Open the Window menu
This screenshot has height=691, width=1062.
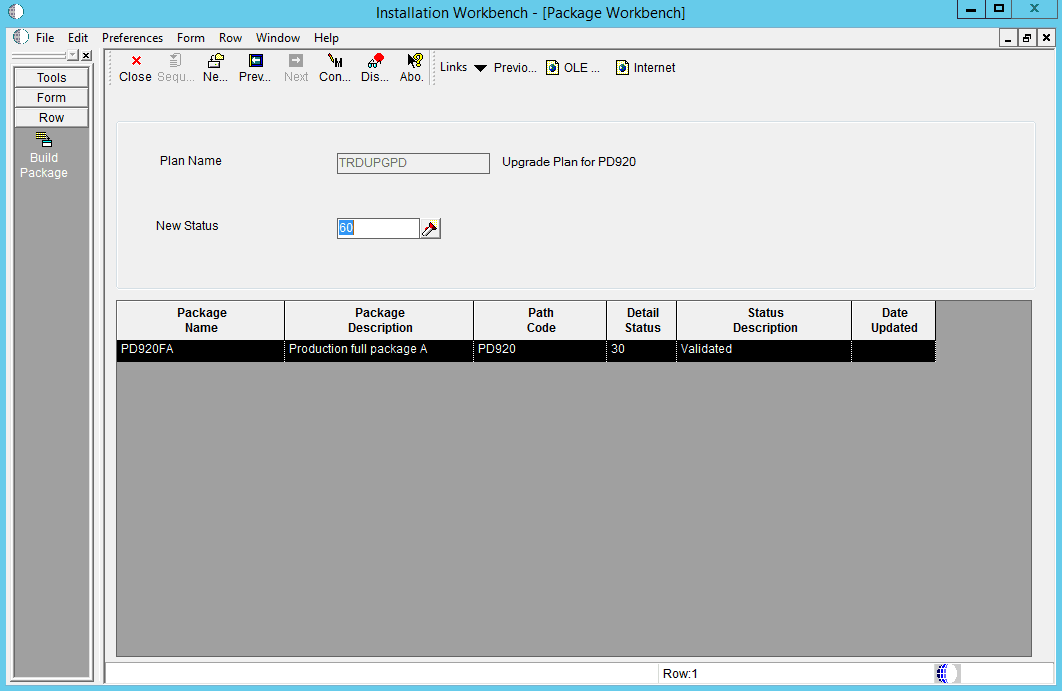277,38
